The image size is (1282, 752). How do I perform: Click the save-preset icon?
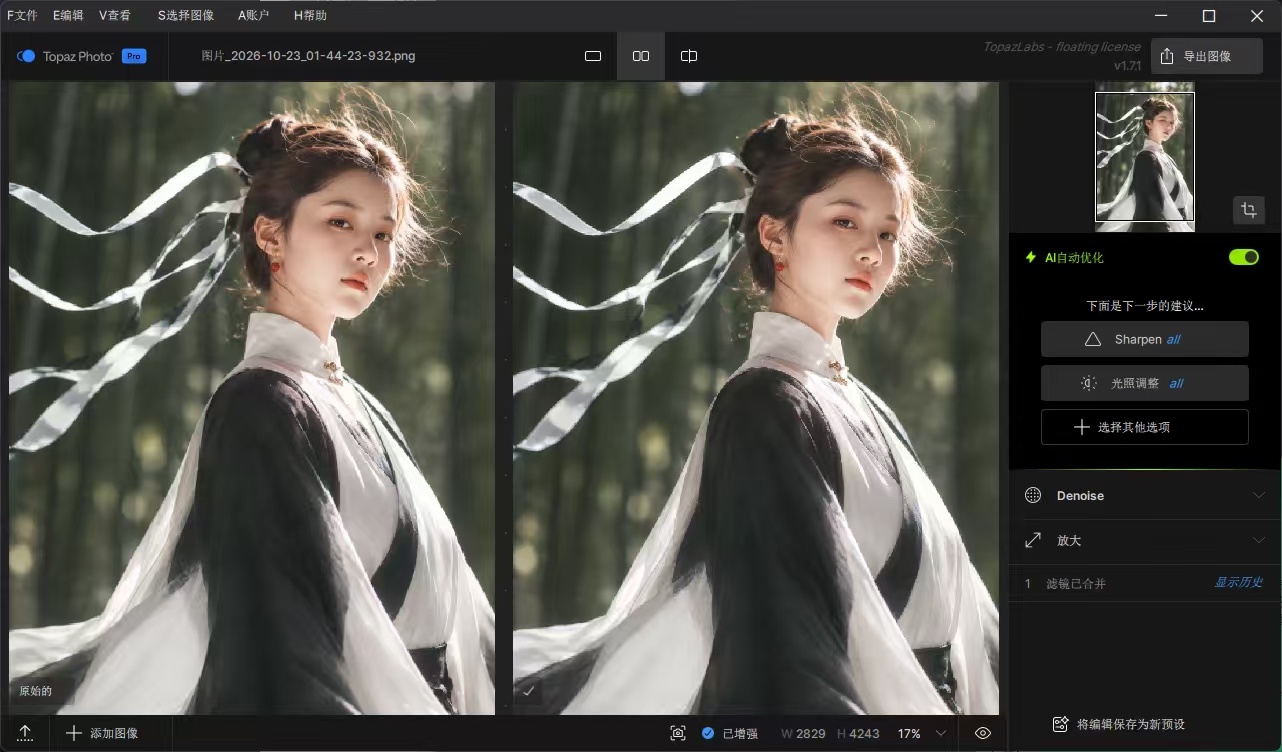(x=1061, y=724)
